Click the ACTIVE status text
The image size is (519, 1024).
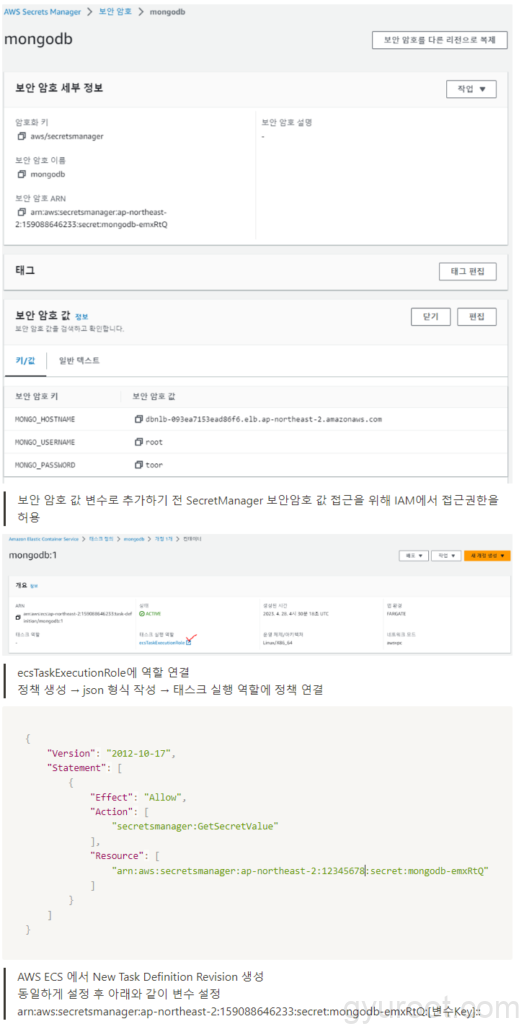pyautogui.click(x=153, y=614)
